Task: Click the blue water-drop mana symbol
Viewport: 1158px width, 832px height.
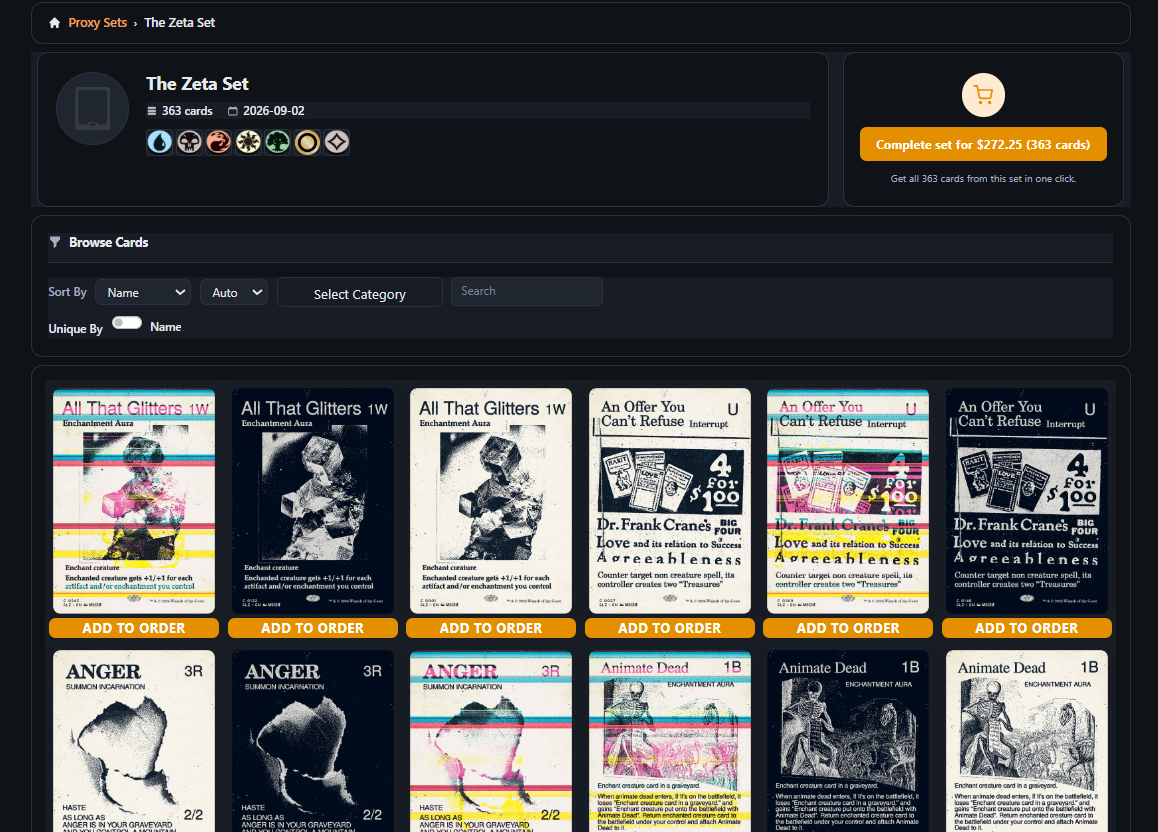Action: tap(160, 142)
